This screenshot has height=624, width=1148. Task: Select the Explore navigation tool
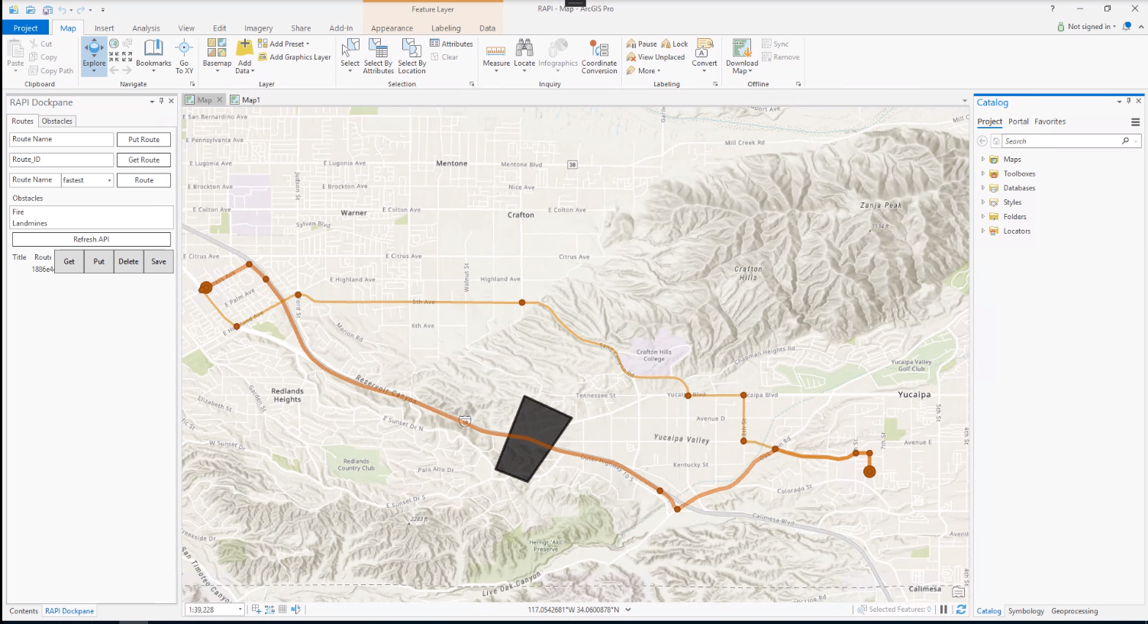94,55
